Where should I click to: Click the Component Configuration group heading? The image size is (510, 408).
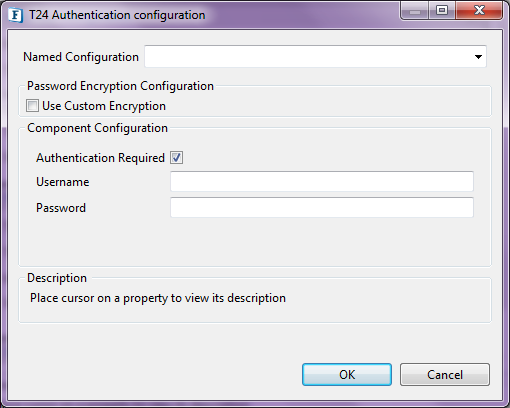click(x=97, y=128)
